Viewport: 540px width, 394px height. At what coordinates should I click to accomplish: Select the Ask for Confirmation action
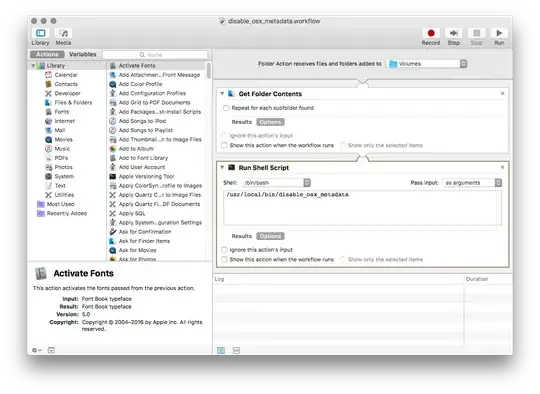157,232
